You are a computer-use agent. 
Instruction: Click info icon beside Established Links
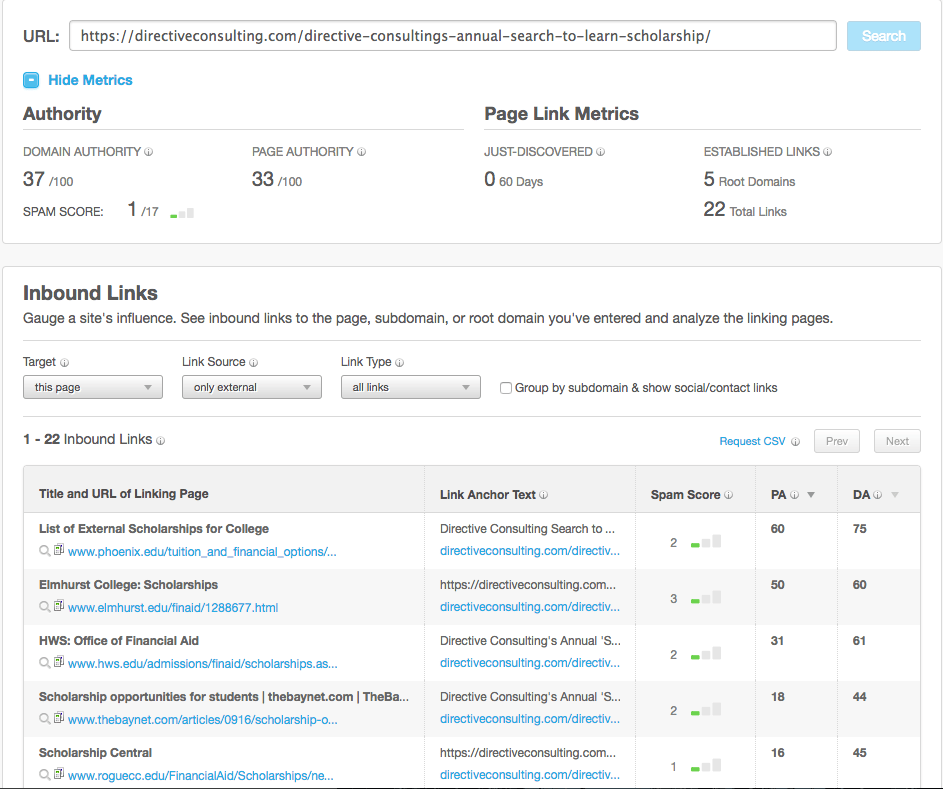tap(828, 152)
